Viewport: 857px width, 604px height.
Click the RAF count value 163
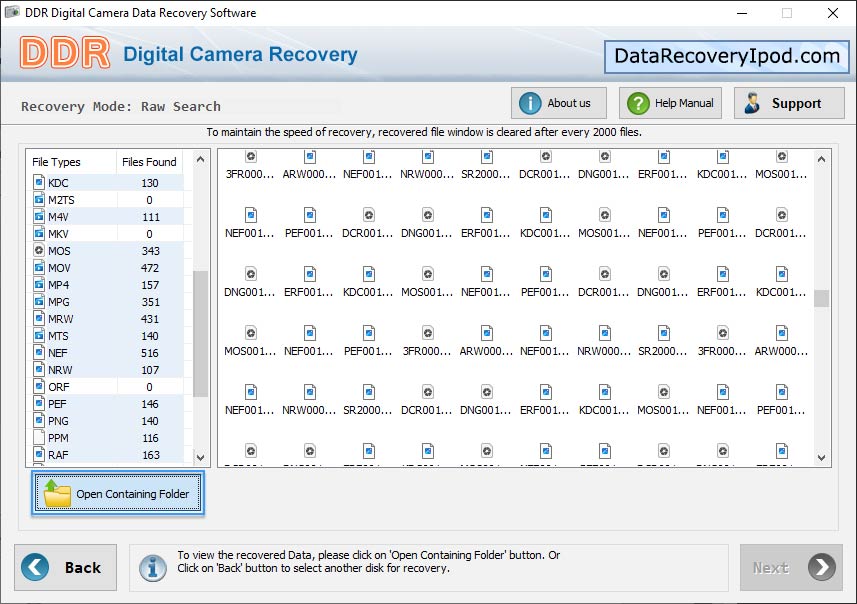click(150, 455)
